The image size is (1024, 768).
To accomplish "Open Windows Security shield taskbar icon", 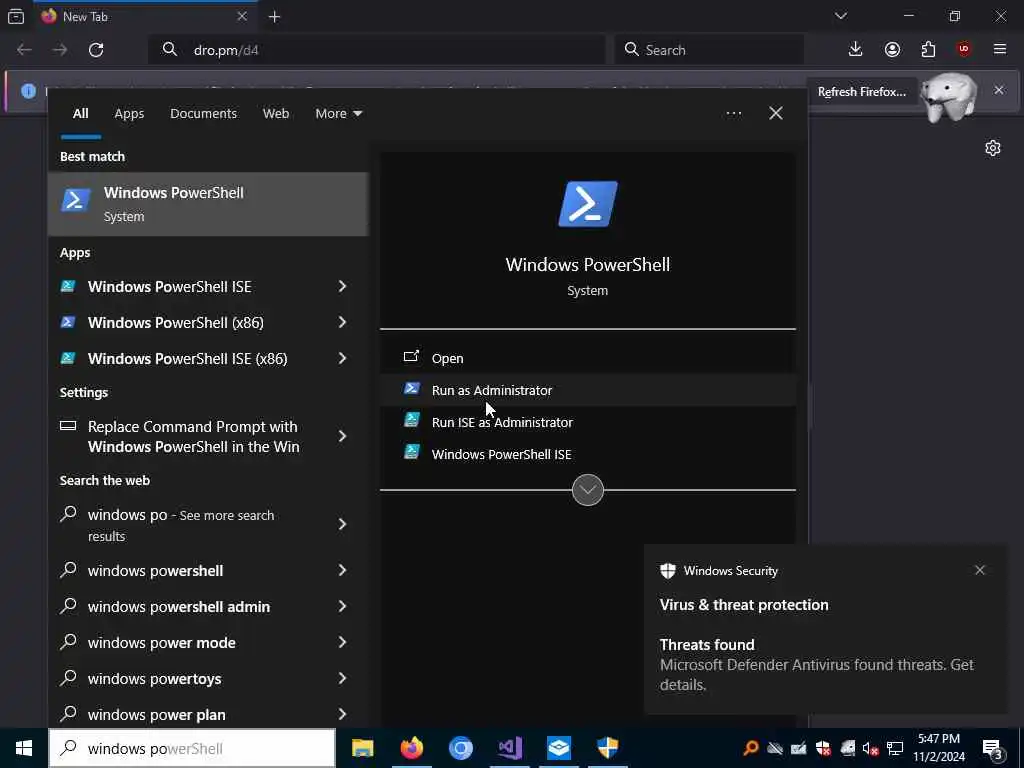I will coord(607,748).
